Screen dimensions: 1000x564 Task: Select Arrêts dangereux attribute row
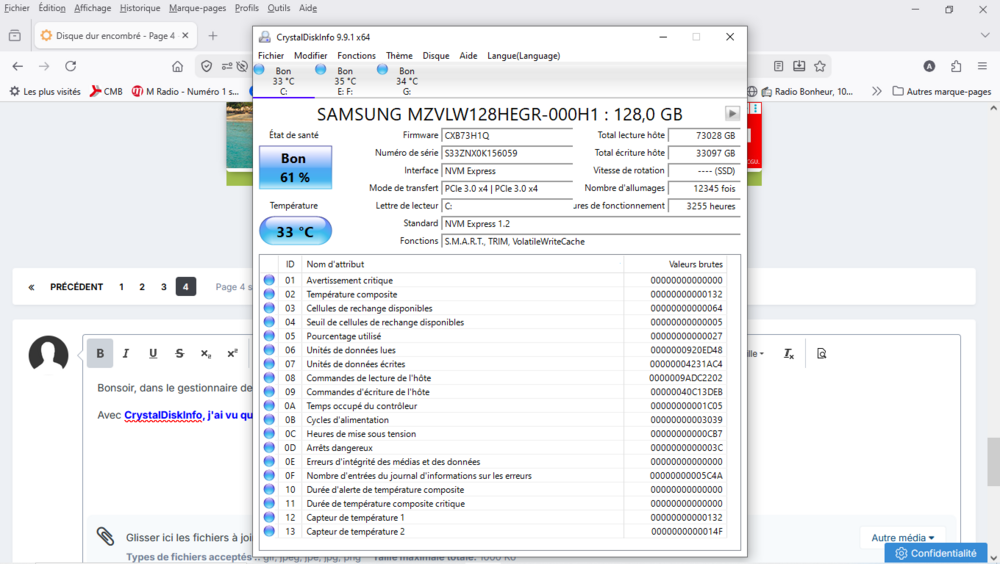coord(494,448)
